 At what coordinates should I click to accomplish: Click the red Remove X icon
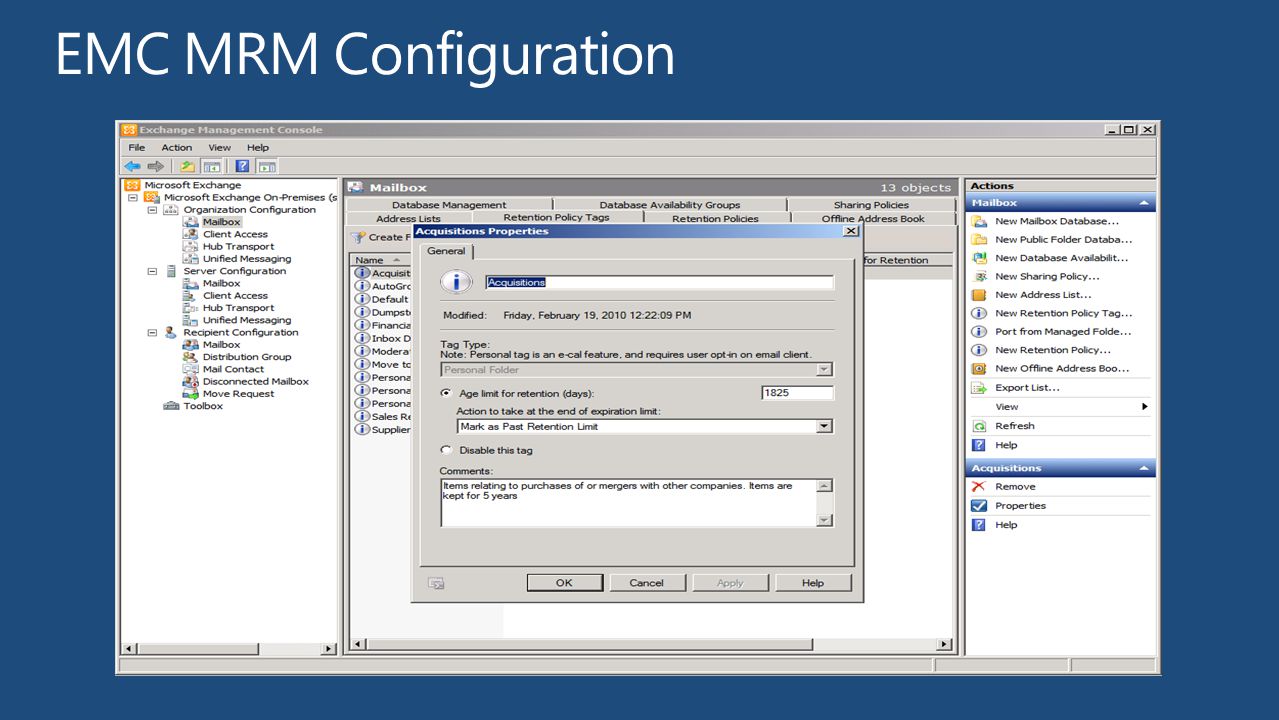[980, 487]
